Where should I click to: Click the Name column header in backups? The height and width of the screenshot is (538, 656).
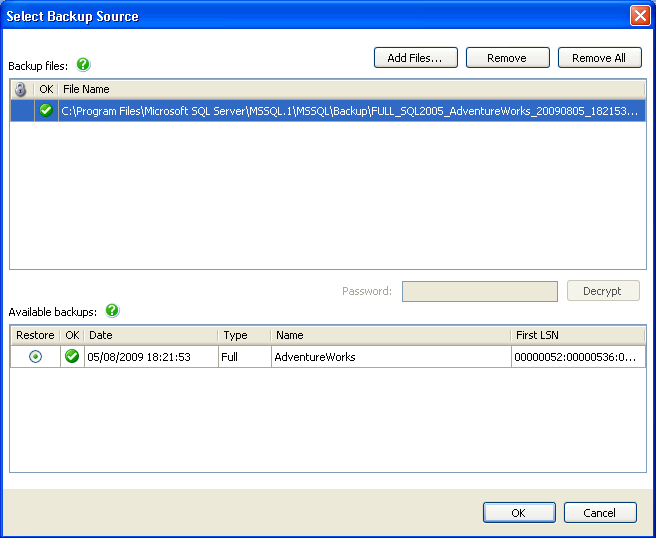pos(390,335)
